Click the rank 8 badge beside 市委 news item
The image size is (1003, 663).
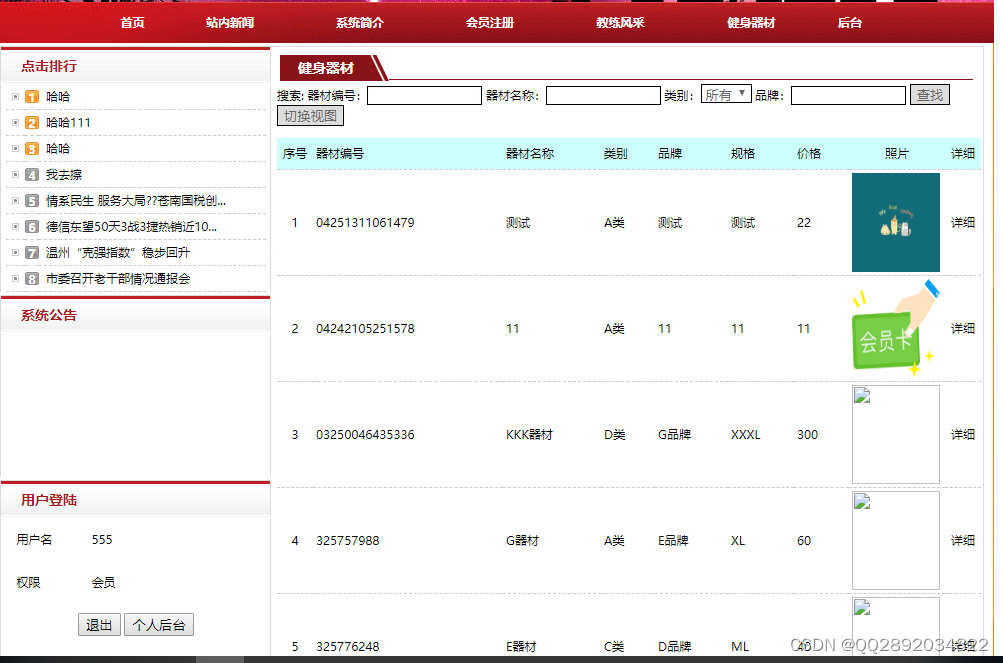coord(30,278)
